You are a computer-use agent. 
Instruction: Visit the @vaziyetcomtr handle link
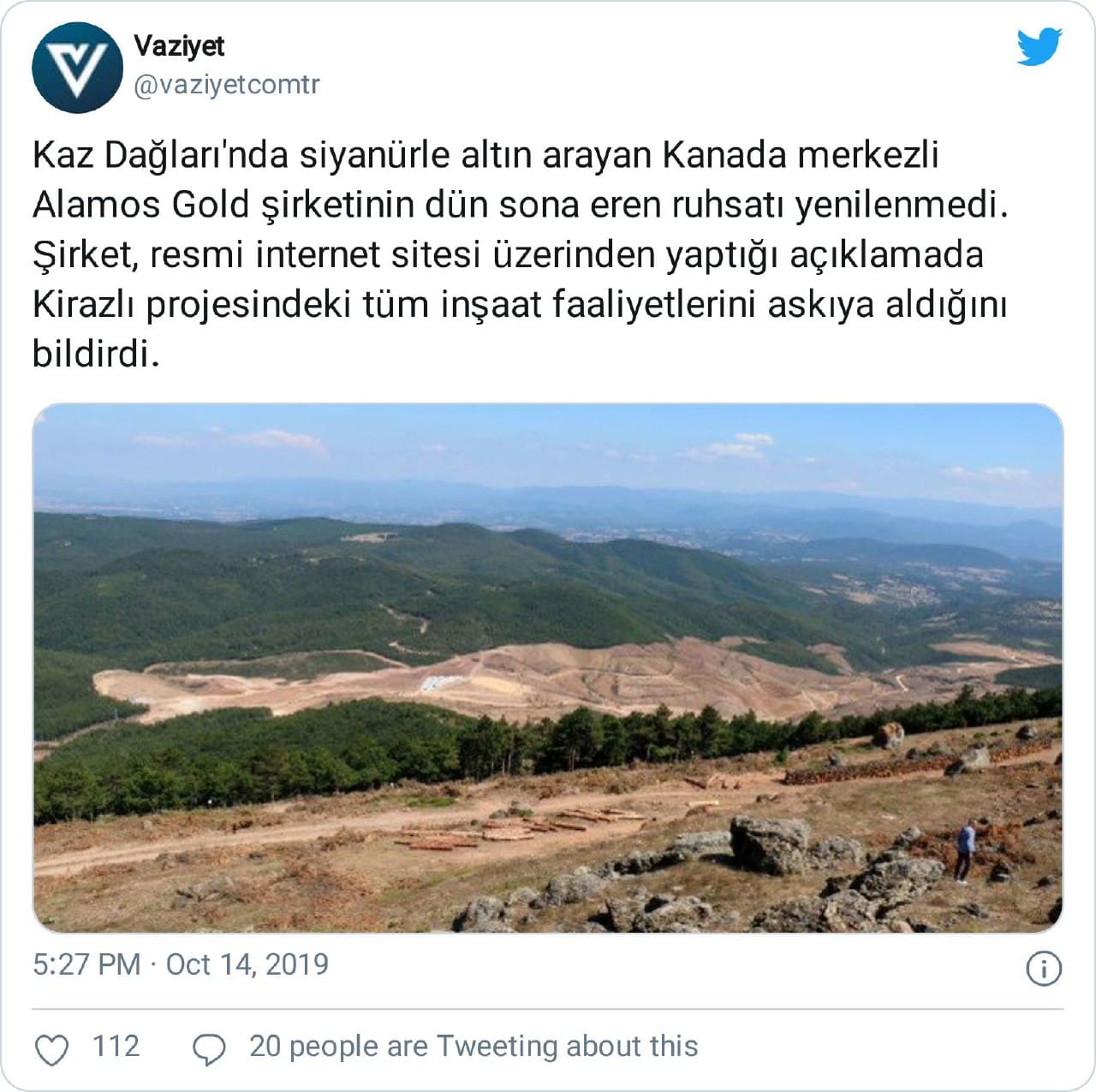227,85
